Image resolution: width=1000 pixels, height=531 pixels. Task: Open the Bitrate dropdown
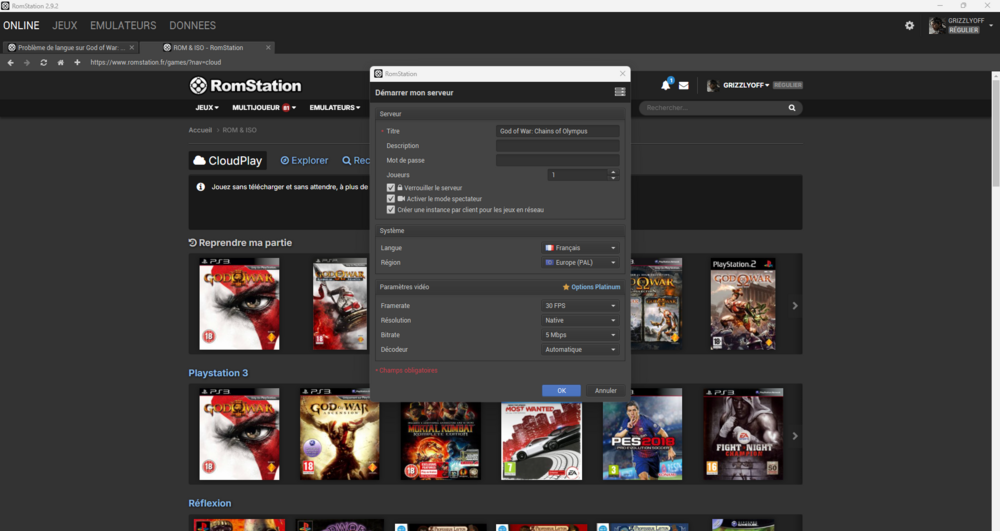point(580,335)
